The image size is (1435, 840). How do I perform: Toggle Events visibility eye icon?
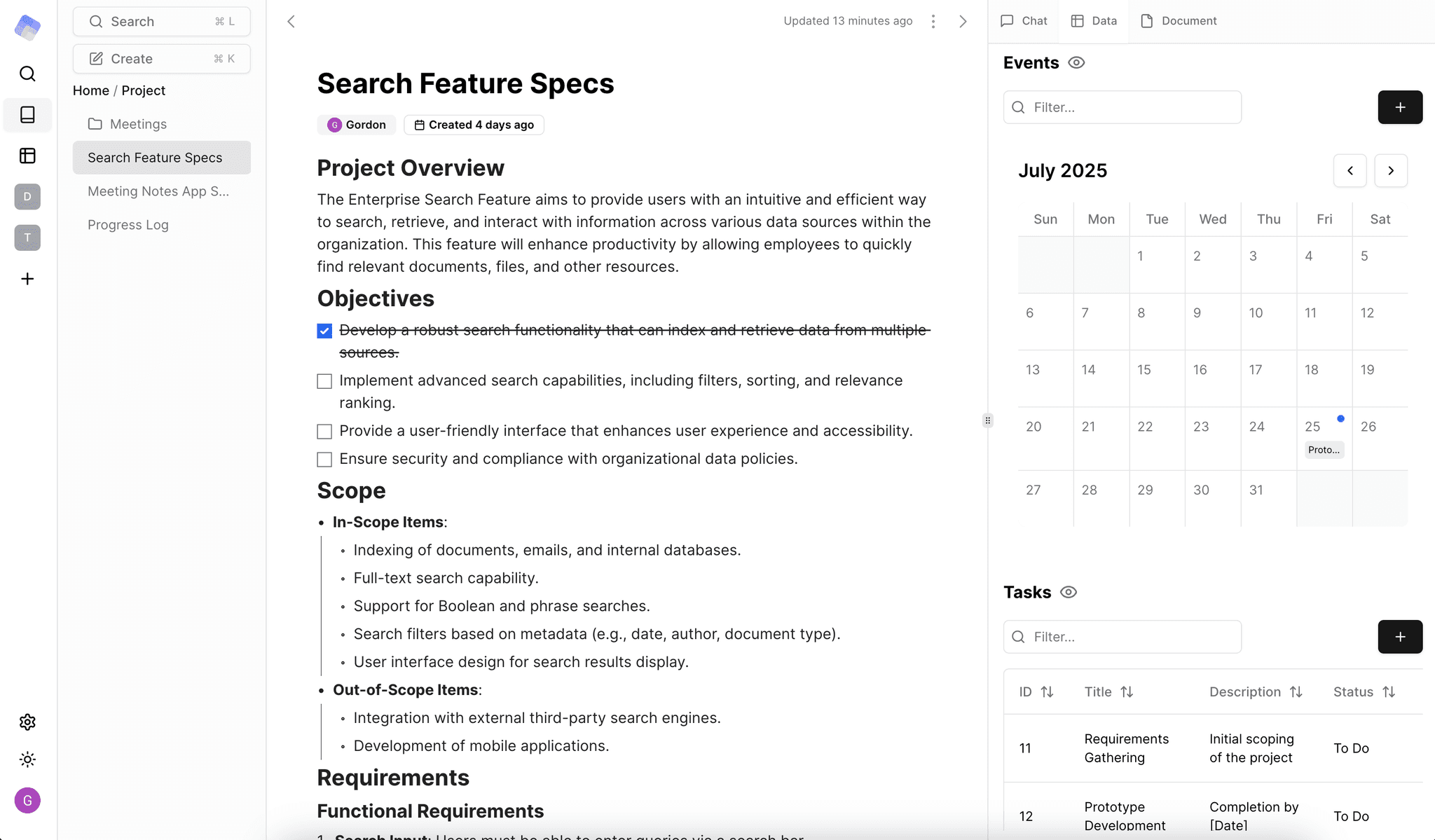pyautogui.click(x=1076, y=63)
